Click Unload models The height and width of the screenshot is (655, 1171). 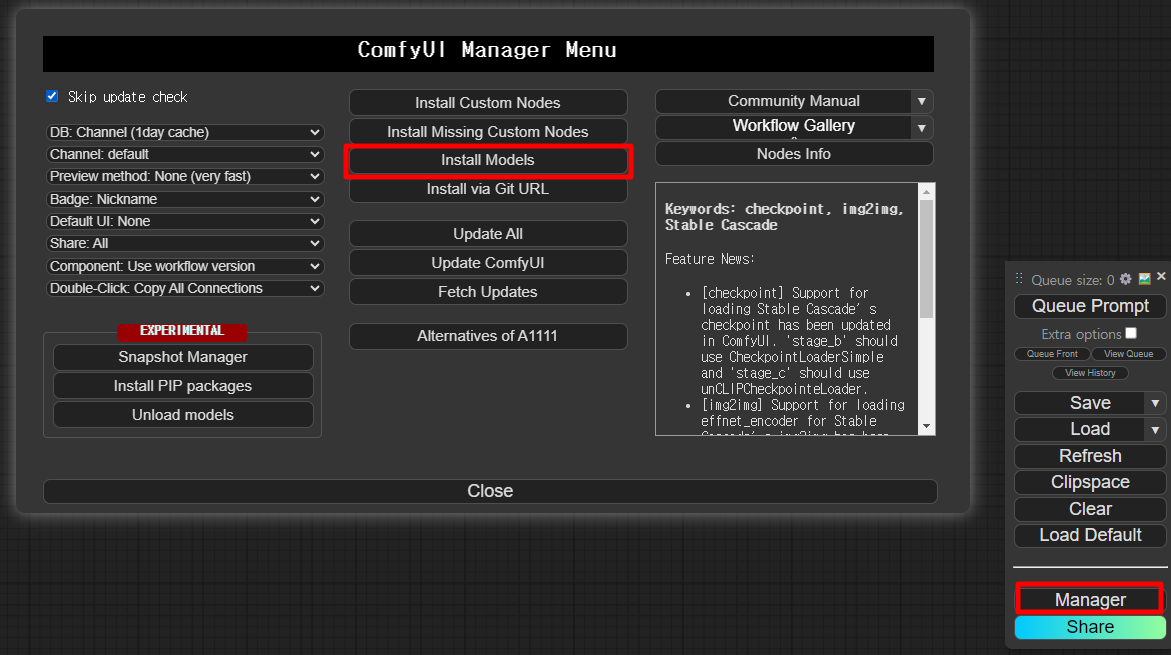pyautogui.click(x=183, y=415)
